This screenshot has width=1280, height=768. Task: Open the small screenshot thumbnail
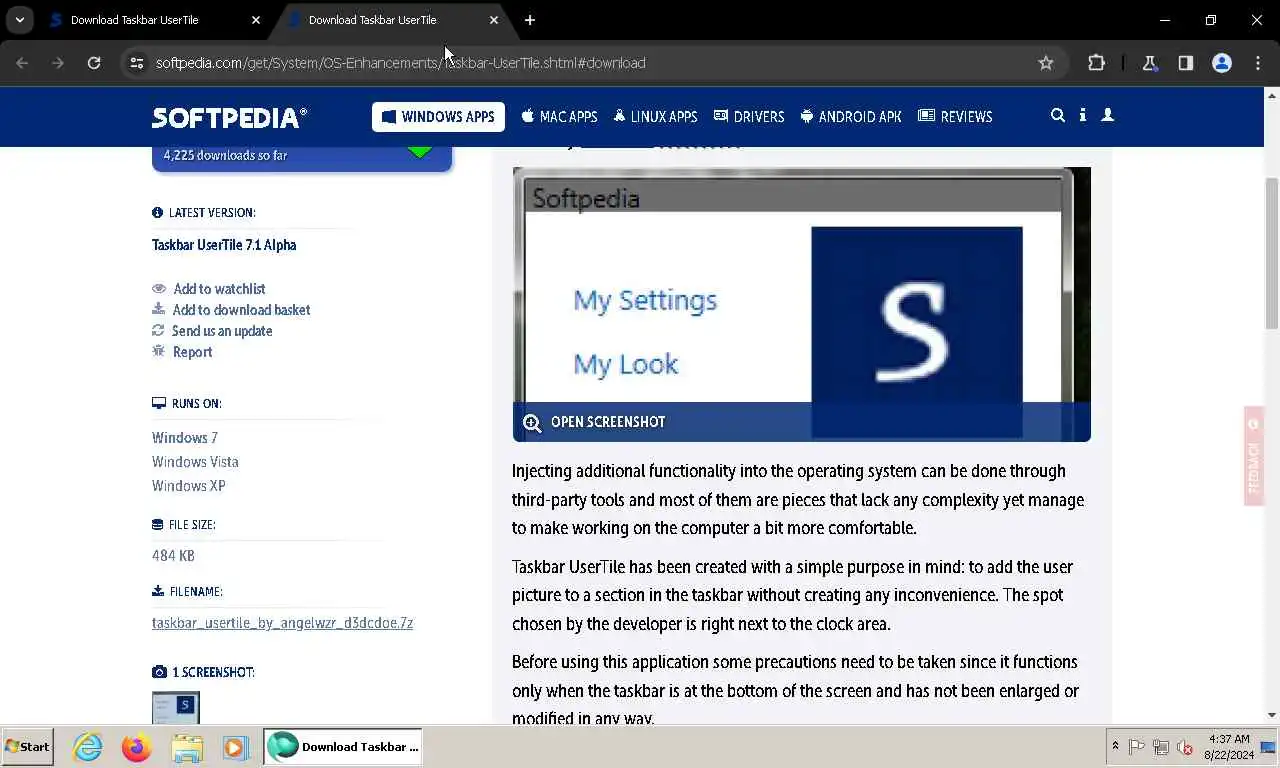[x=176, y=707]
